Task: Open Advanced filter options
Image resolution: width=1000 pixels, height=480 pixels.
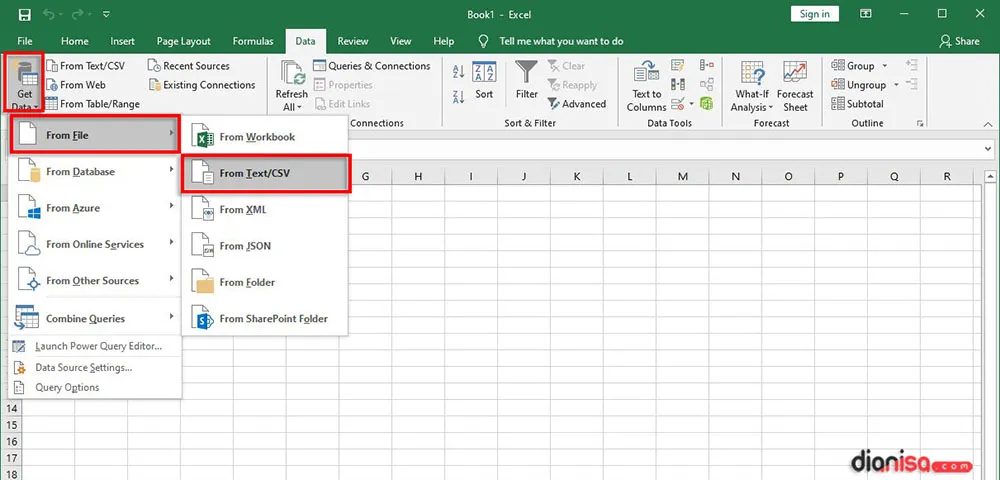Action: (577, 104)
